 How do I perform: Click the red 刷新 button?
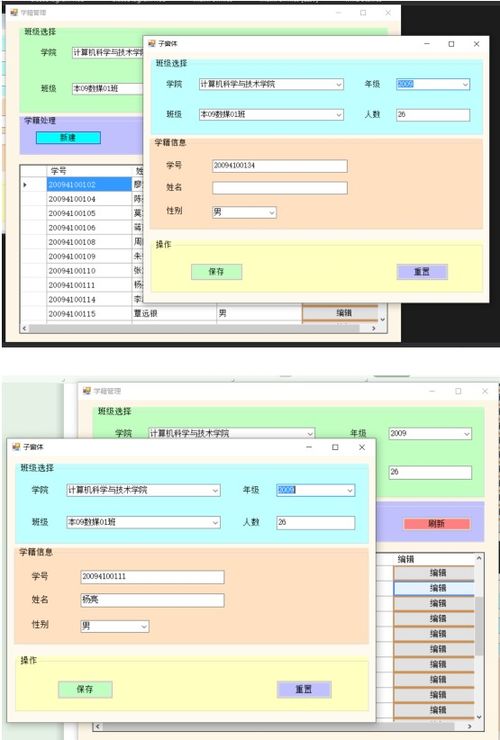437,524
